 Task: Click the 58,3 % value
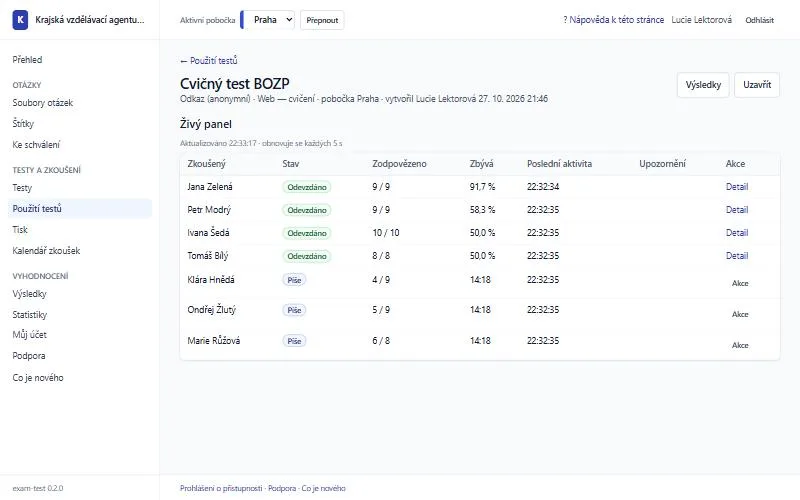coord(482,210)
